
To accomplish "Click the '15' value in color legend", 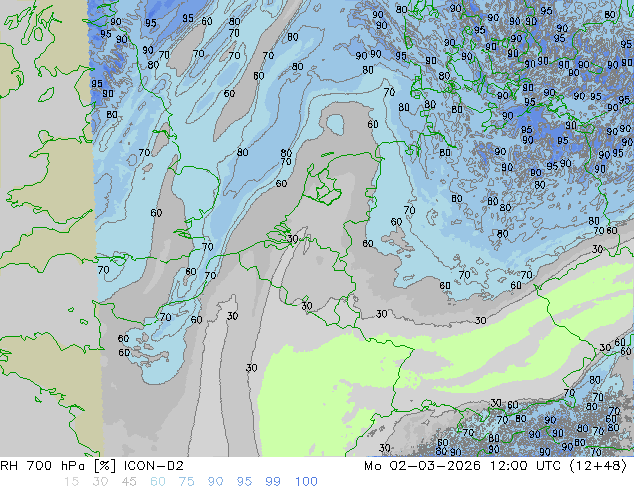I will point(71,482).
